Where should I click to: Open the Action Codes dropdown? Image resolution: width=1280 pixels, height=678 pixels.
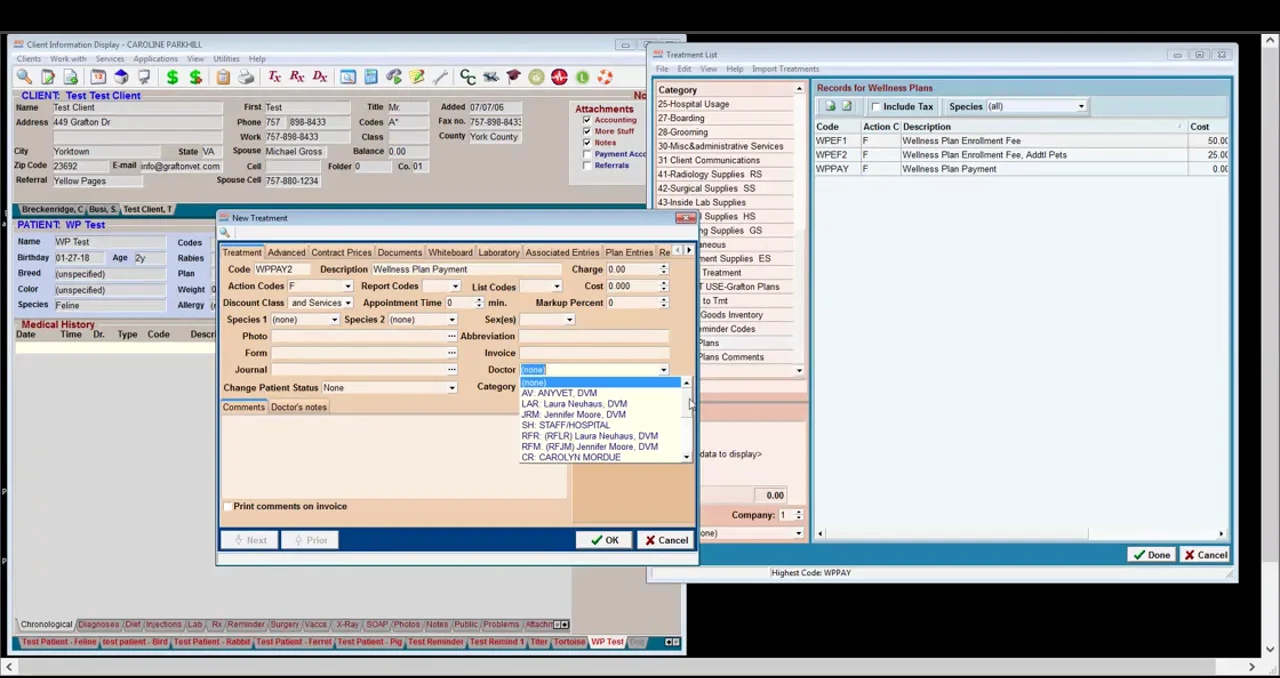pyautogui.click(x=348, y=286)
